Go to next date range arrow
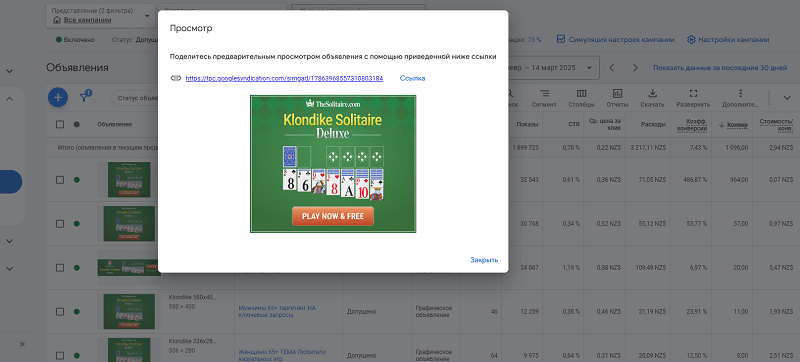 (635, 68)
